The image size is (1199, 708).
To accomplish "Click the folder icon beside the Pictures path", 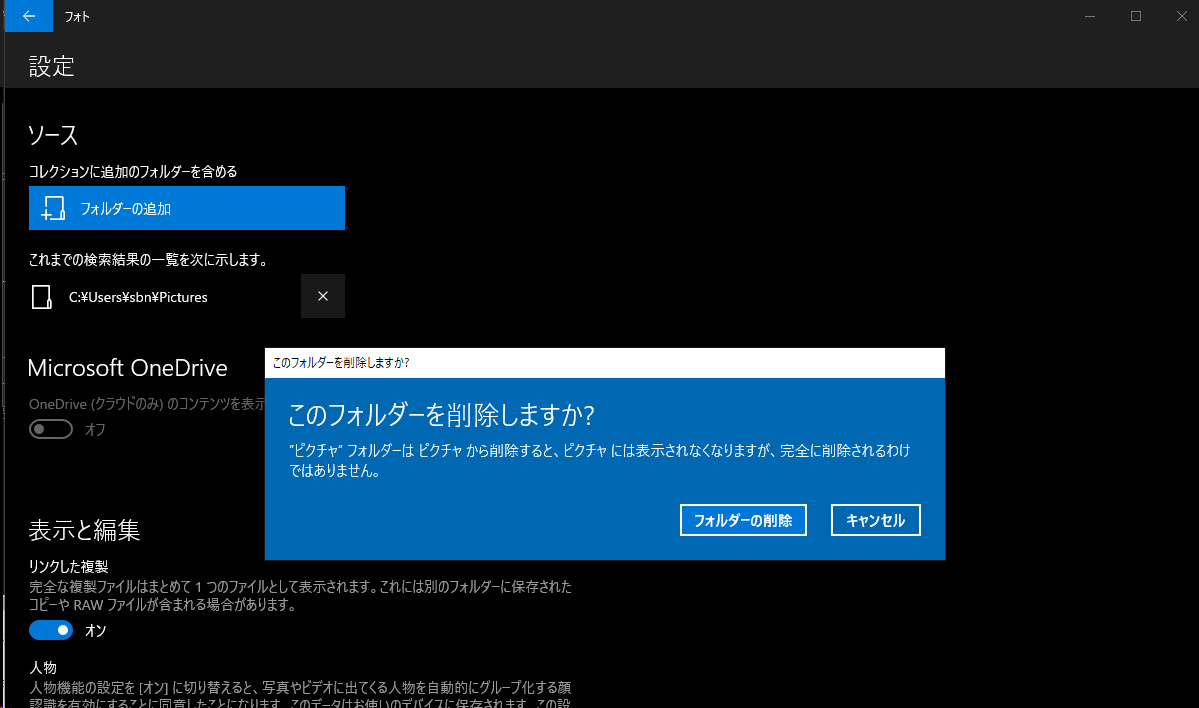I will point(41,297).
